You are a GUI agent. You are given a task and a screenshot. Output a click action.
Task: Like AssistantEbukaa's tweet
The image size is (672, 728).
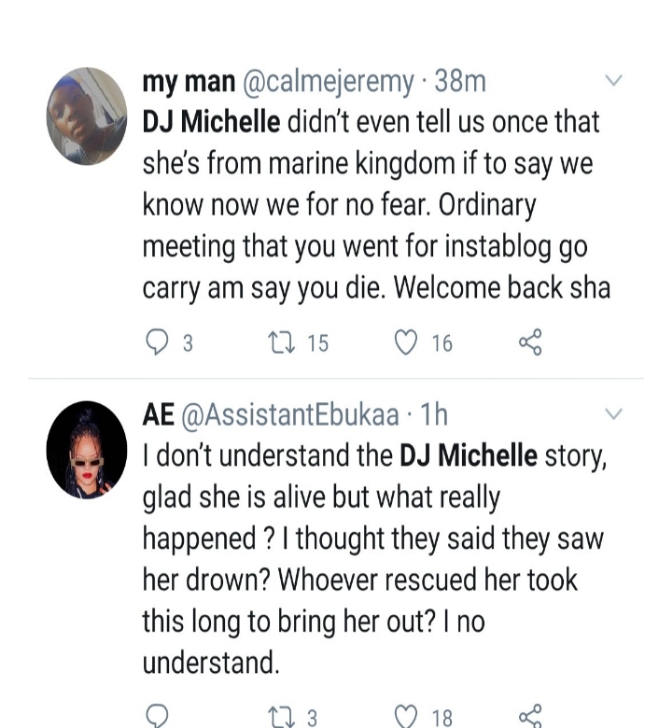[405, 716]
